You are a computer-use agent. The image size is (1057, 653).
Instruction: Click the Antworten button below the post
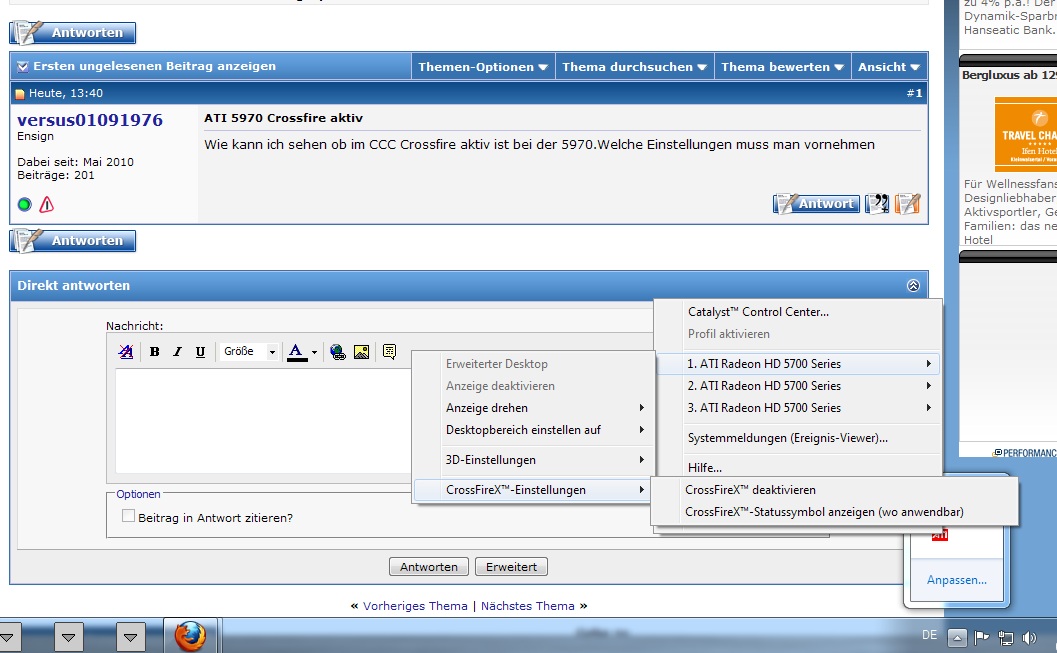73,241
